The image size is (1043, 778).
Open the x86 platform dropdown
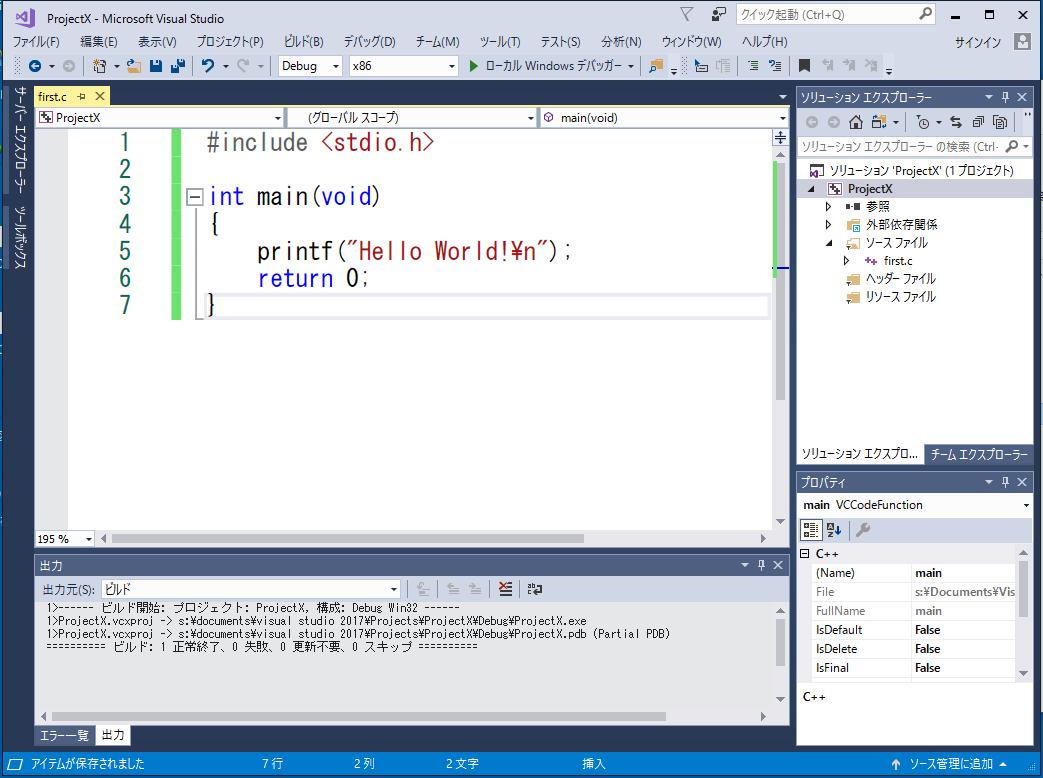coord(403,66)
